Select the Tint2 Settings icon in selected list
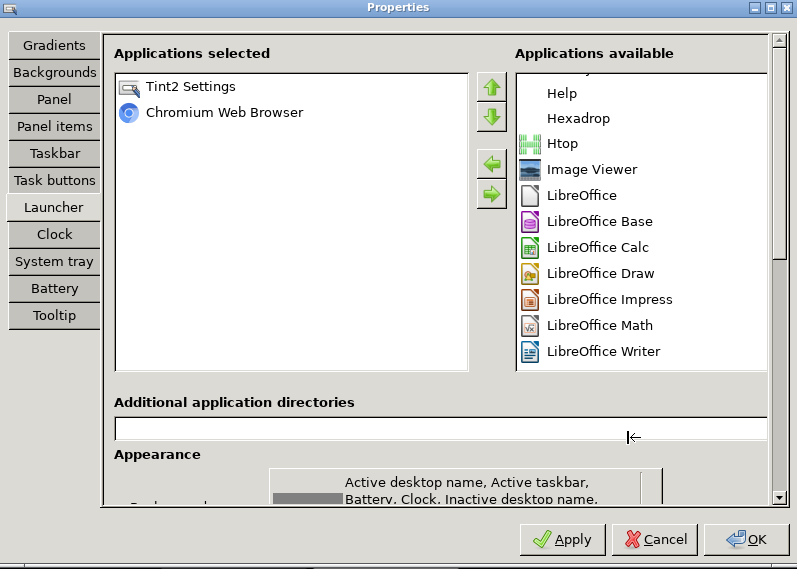Viewport: 797px width, 569px height. coord(129,88)
